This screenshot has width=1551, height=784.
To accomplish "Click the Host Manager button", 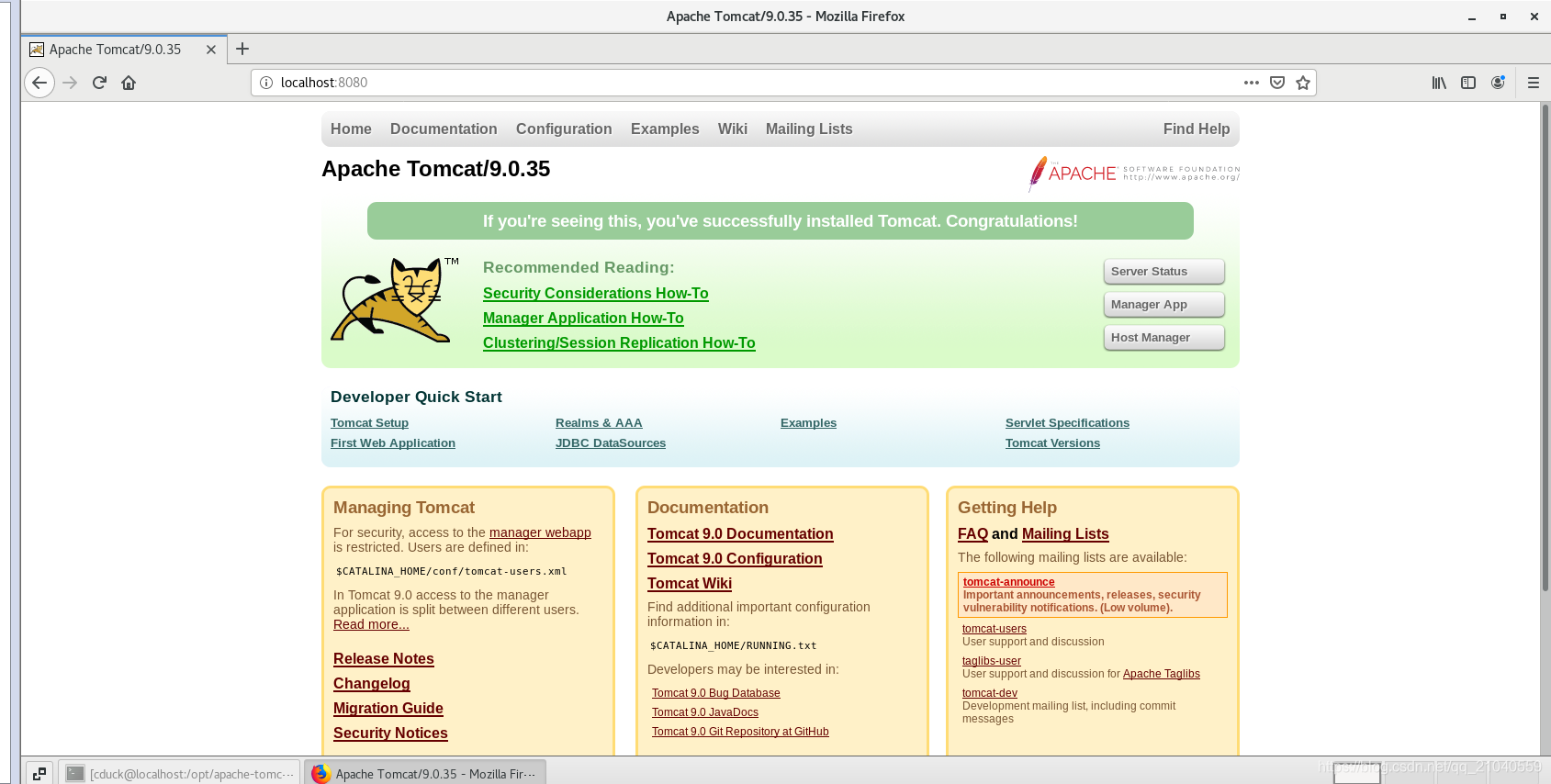I will coord(1163,338).
